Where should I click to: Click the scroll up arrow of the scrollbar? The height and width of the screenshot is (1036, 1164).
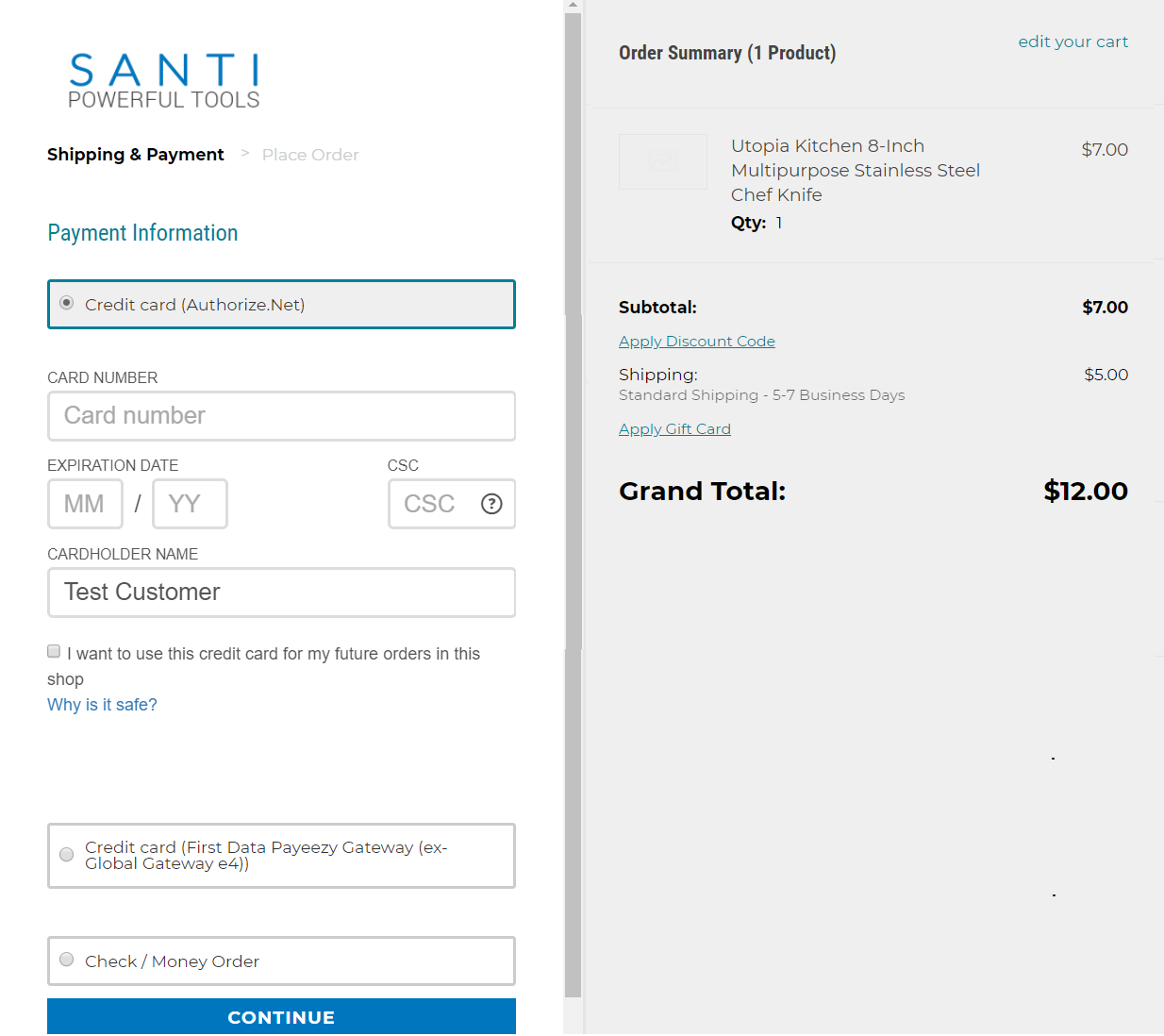coord(573,6)
